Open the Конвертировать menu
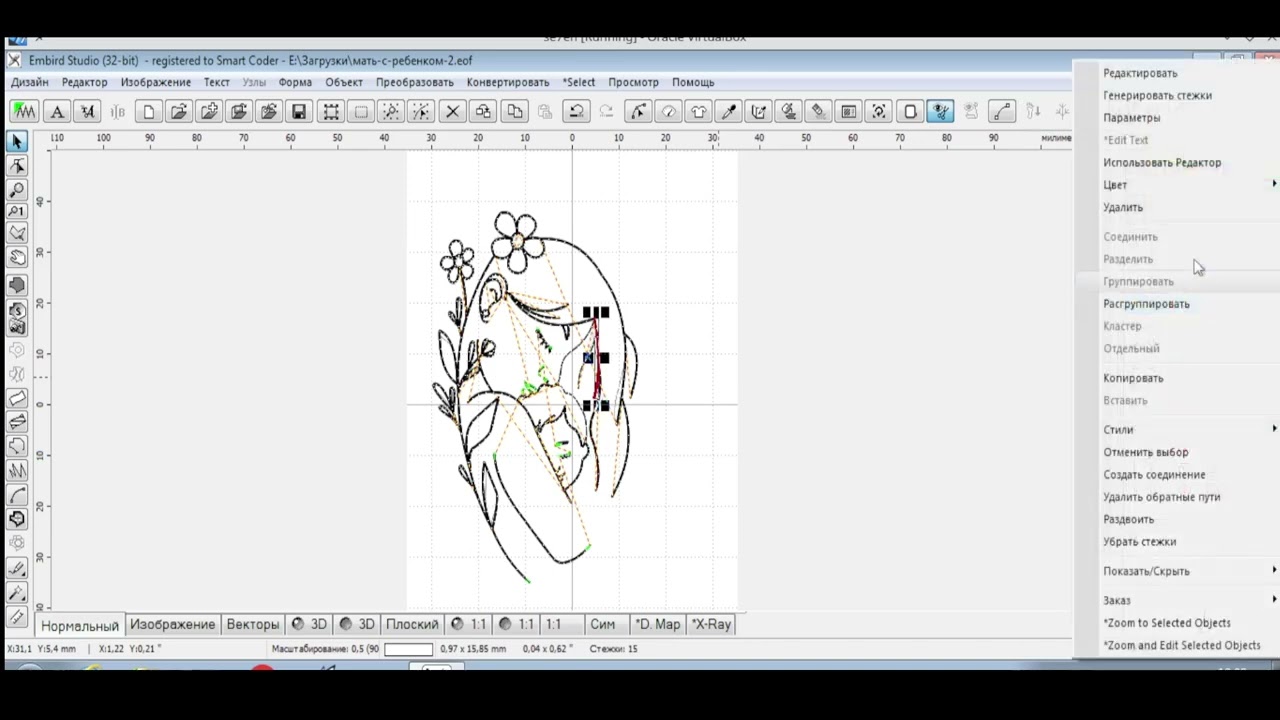 508,82
